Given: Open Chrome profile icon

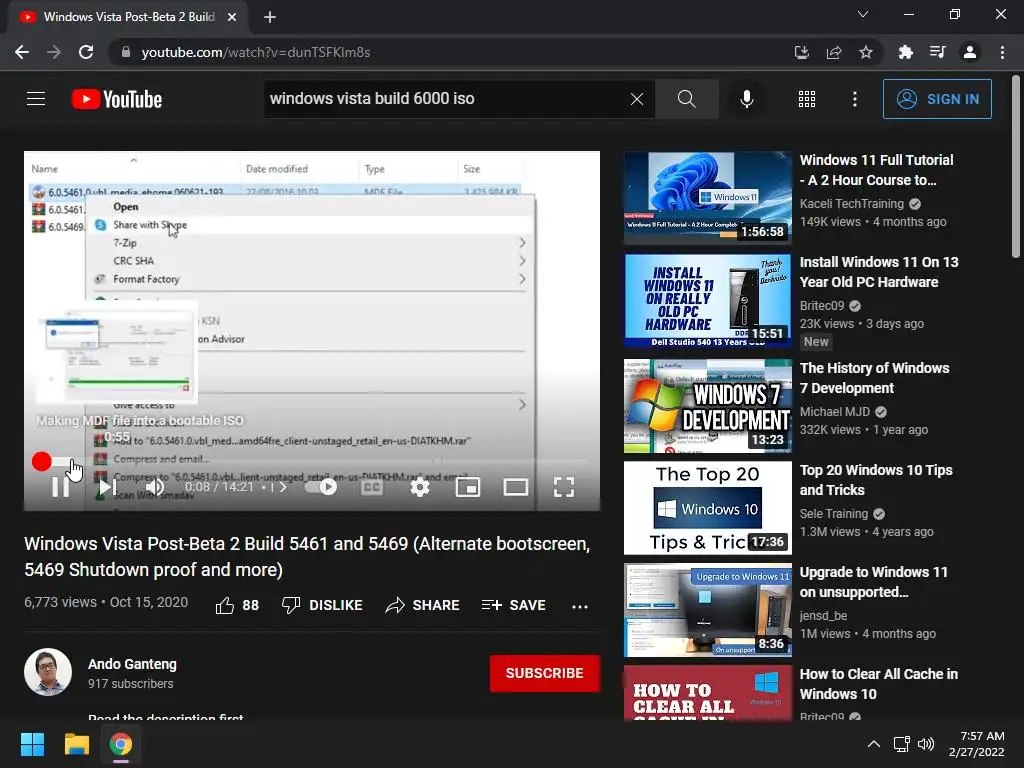Looking at the screenshot, I should pyautogui.click(x=970, y=52).
